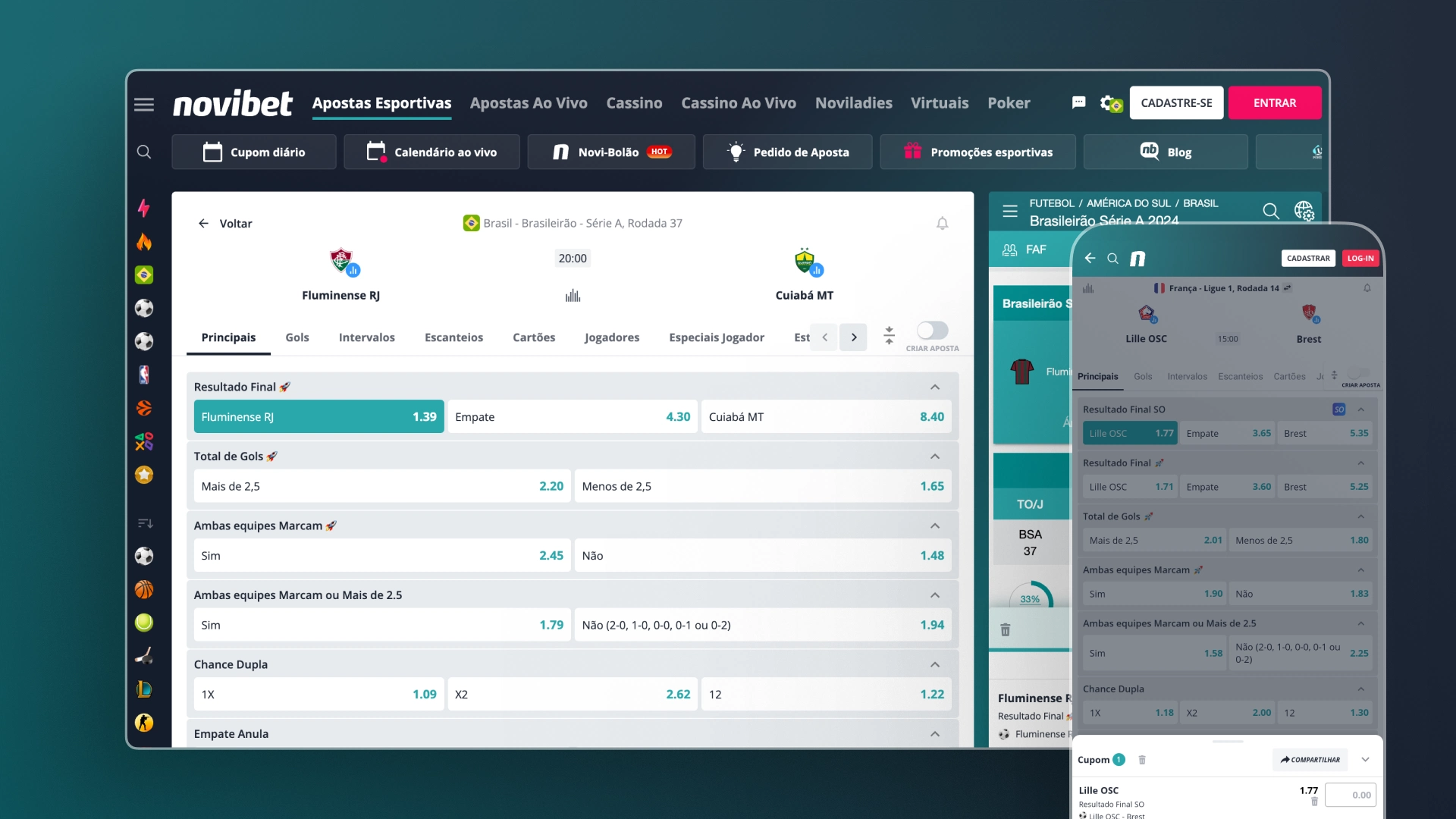Switch to the Escanteios tab

coord(453,337)
